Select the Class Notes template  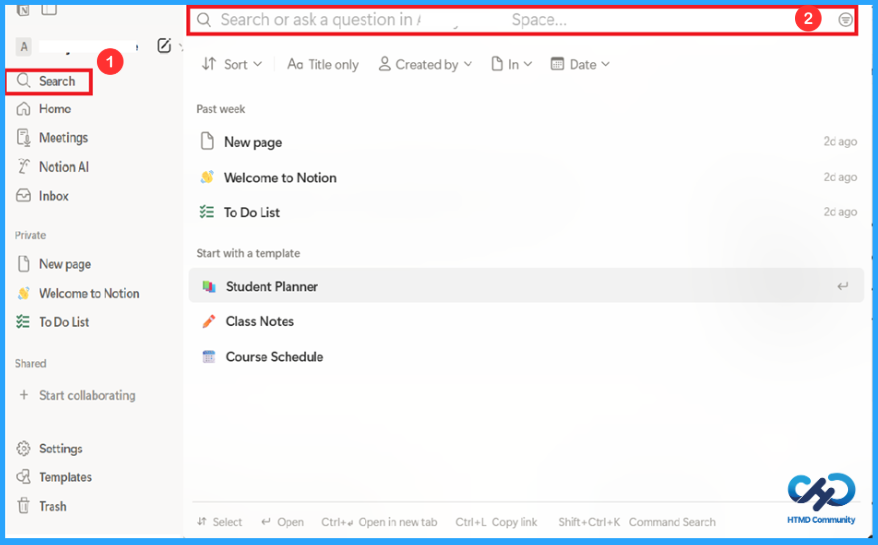(x=526, y=322)
